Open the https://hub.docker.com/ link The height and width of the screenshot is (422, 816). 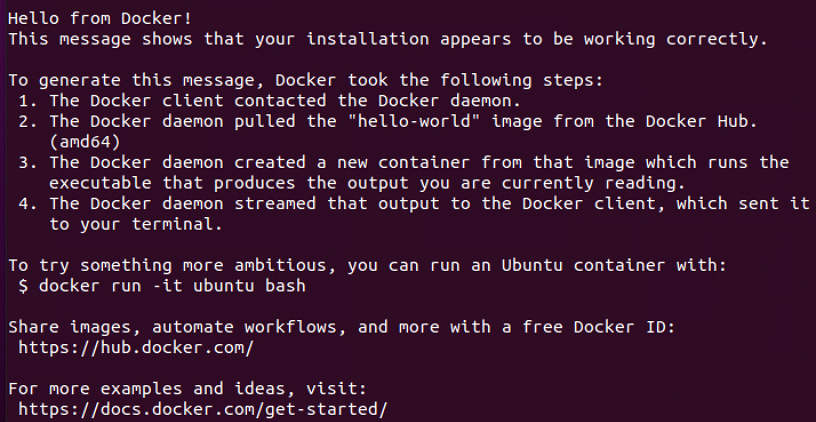135,347
